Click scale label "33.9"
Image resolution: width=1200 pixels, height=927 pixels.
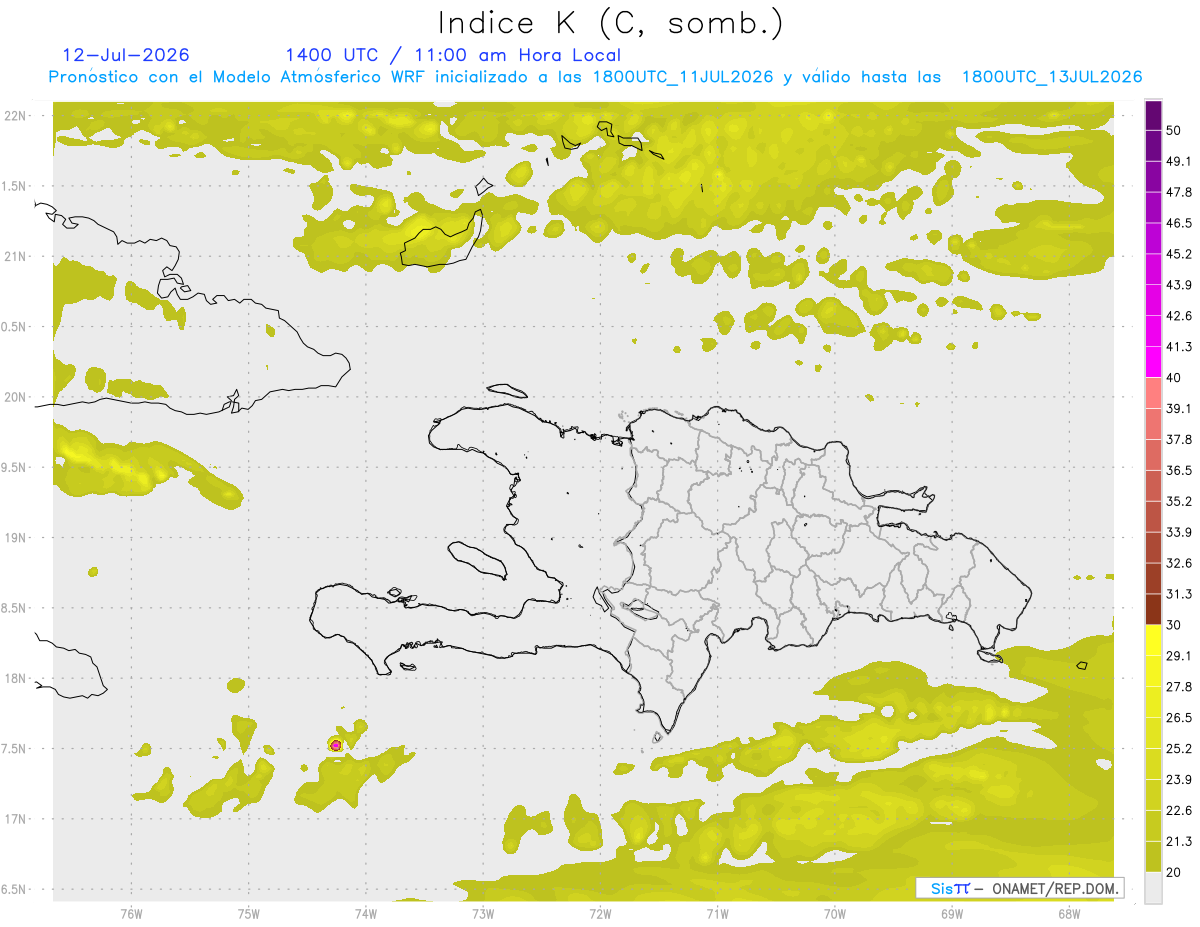coord(1179,532)
